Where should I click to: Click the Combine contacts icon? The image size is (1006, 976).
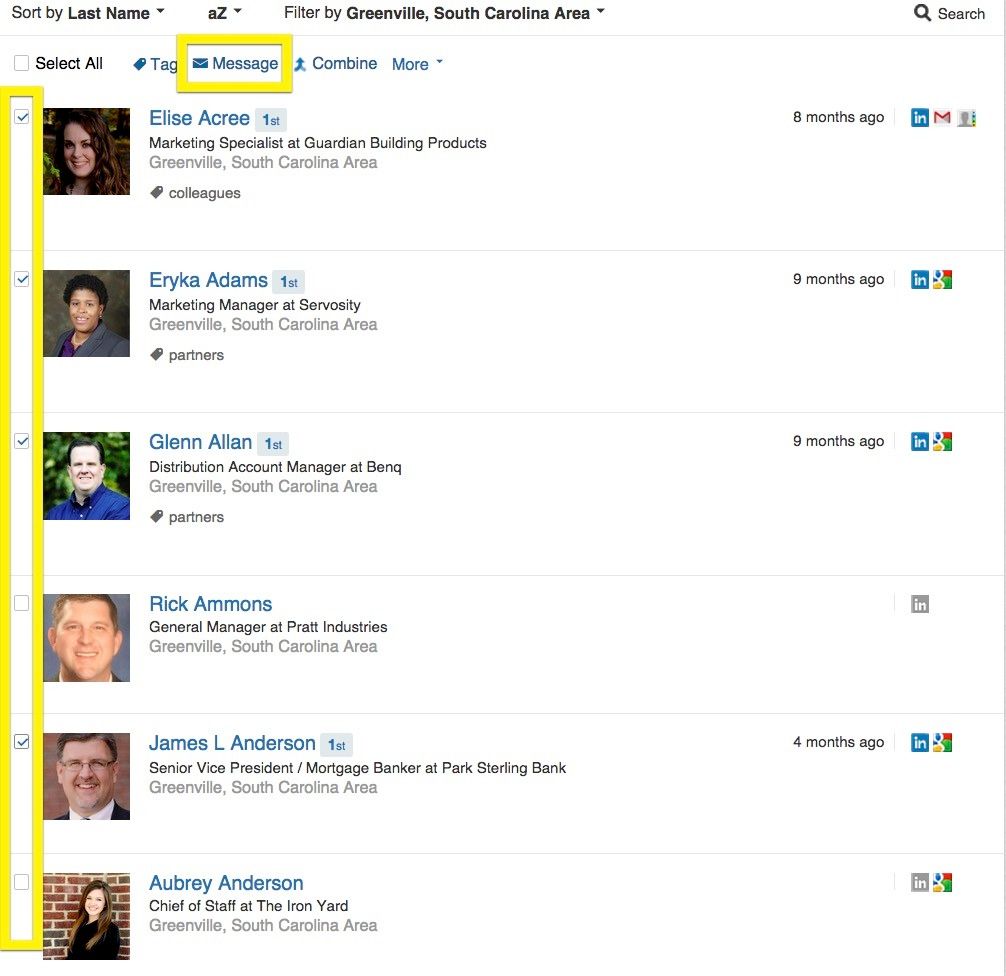tap(300, 64)
